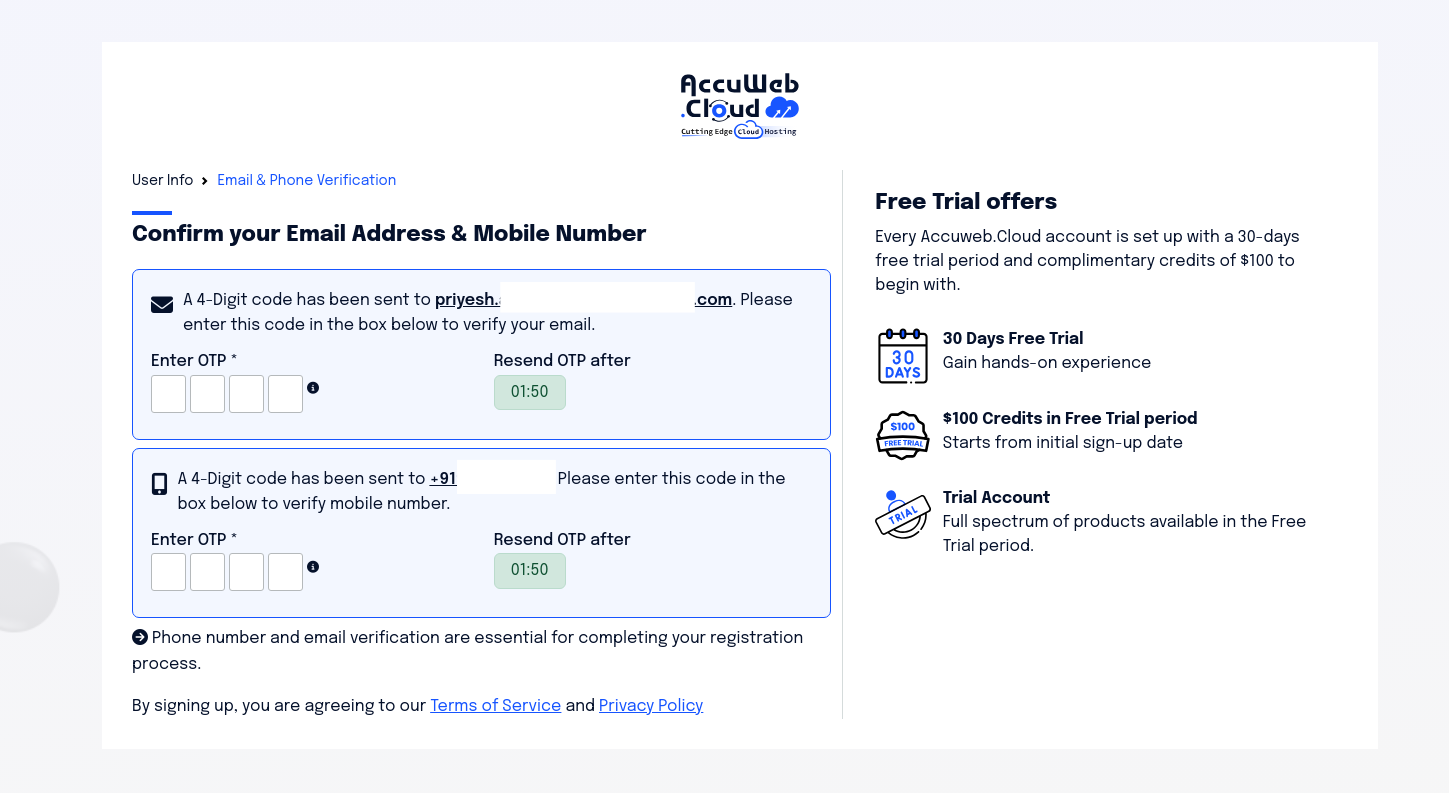Click the email envelope icon
Screen dimensions: 1449x793
point(162,304)
